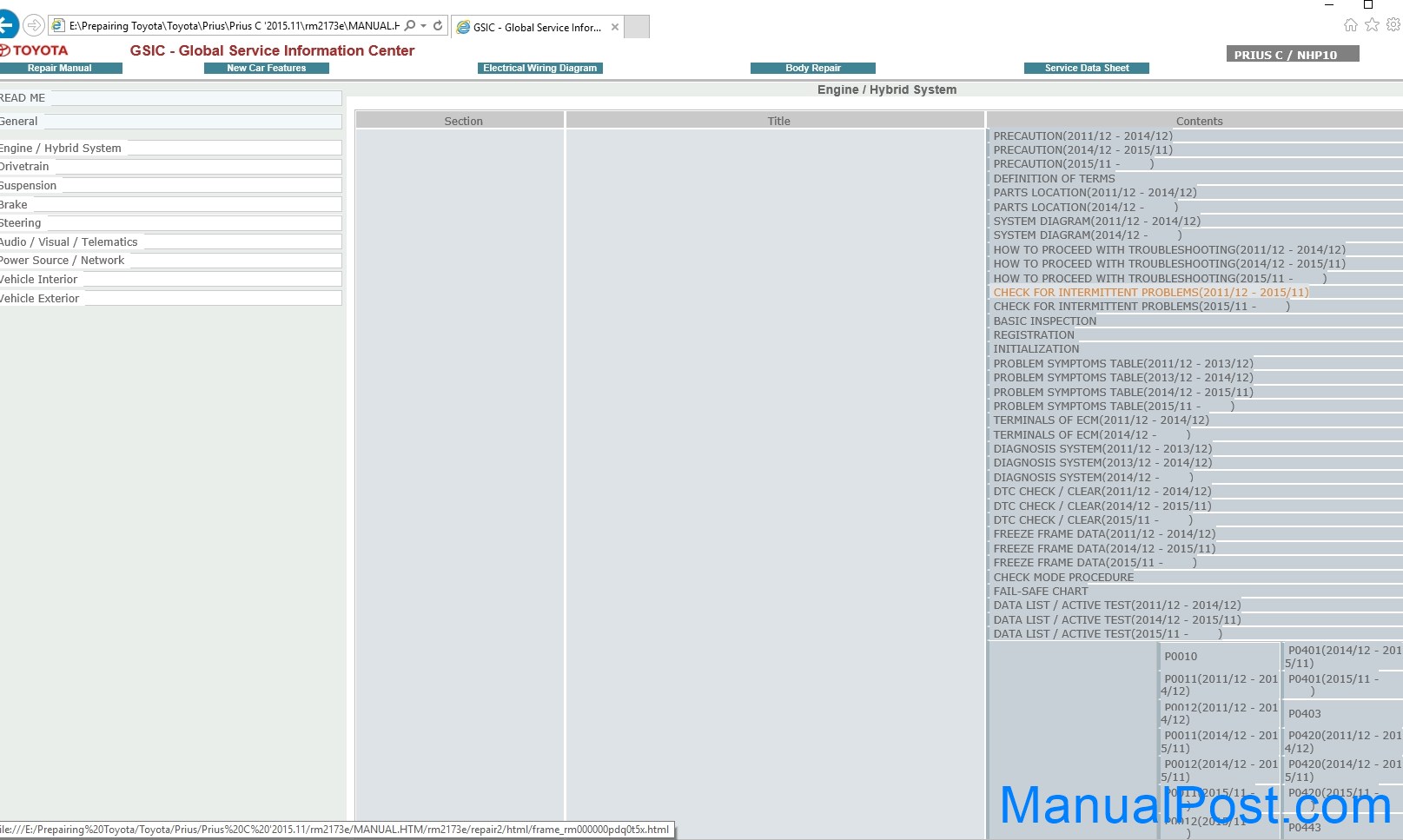Open P0012(2011/12 - 2014/12) code entry
The image size is (1403, 840).
1220,714
